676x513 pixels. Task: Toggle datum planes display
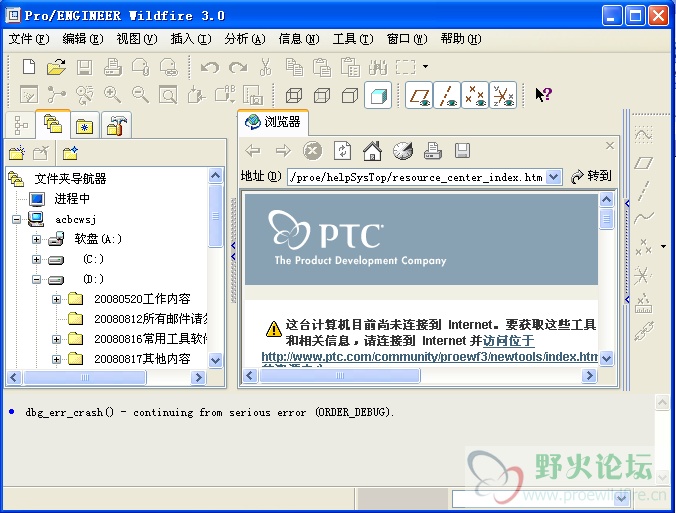click(x=419, y=95)
